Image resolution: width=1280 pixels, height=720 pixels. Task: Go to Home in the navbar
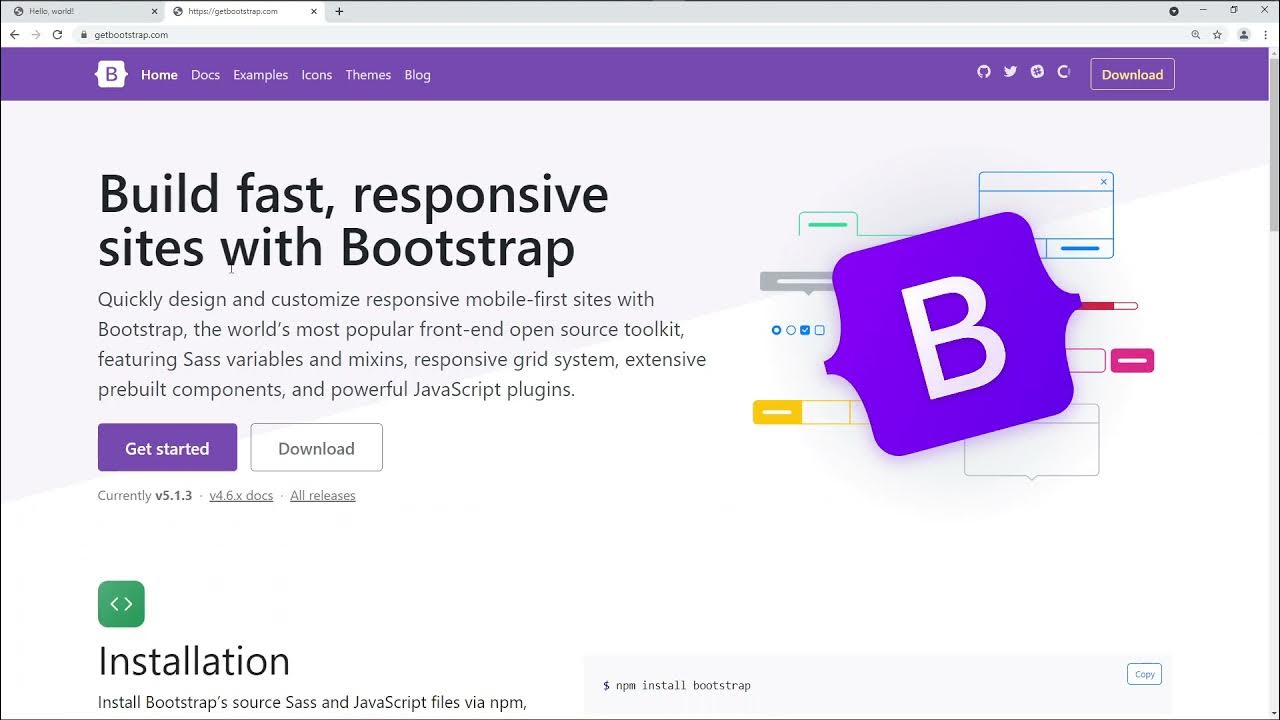point(159,75)
